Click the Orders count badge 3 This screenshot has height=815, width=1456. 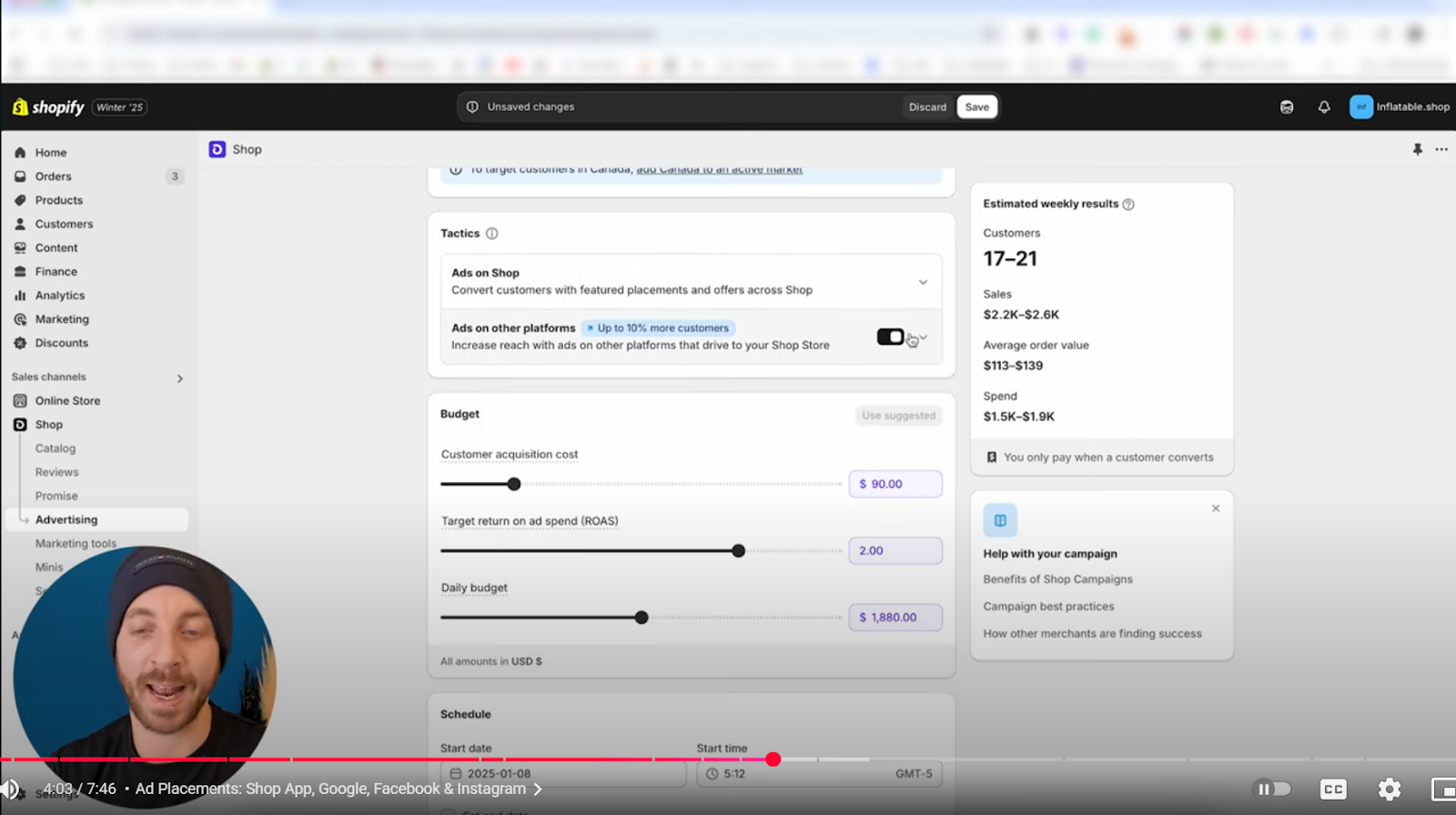175,176
